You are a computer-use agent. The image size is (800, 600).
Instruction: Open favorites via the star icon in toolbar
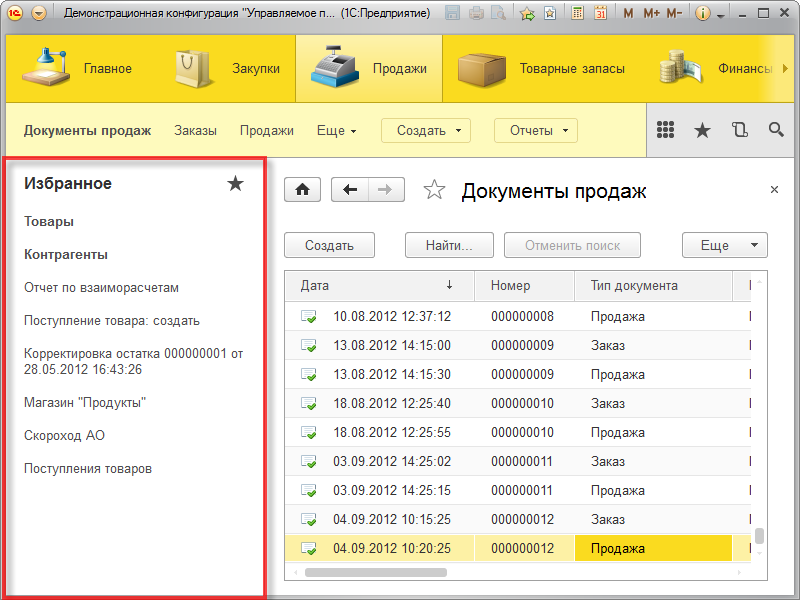tap(702, 130)
